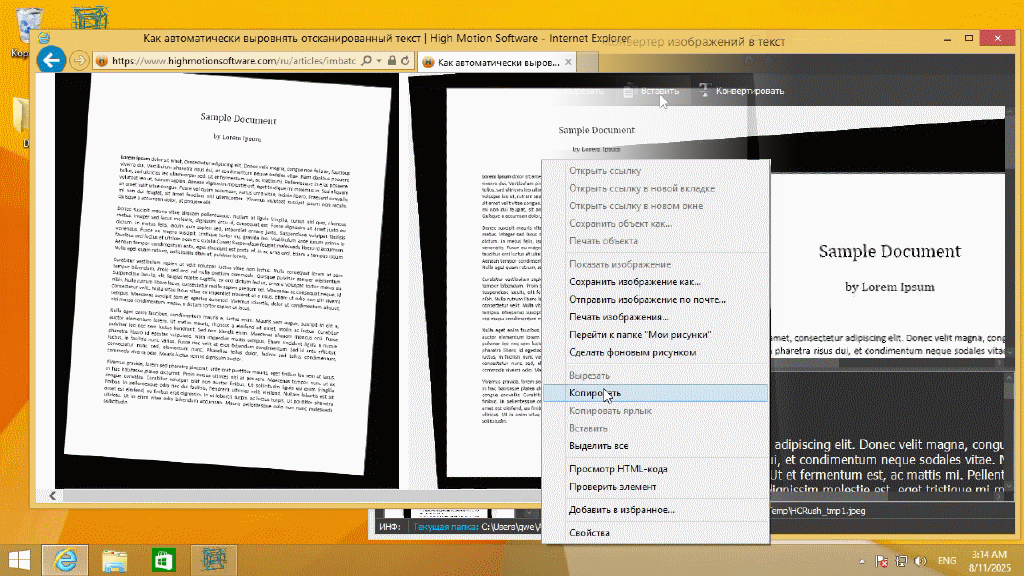Screen dimensions: 1024x576
Task: Click the security lock icon in address bar
Action: (x=392, y=61)
